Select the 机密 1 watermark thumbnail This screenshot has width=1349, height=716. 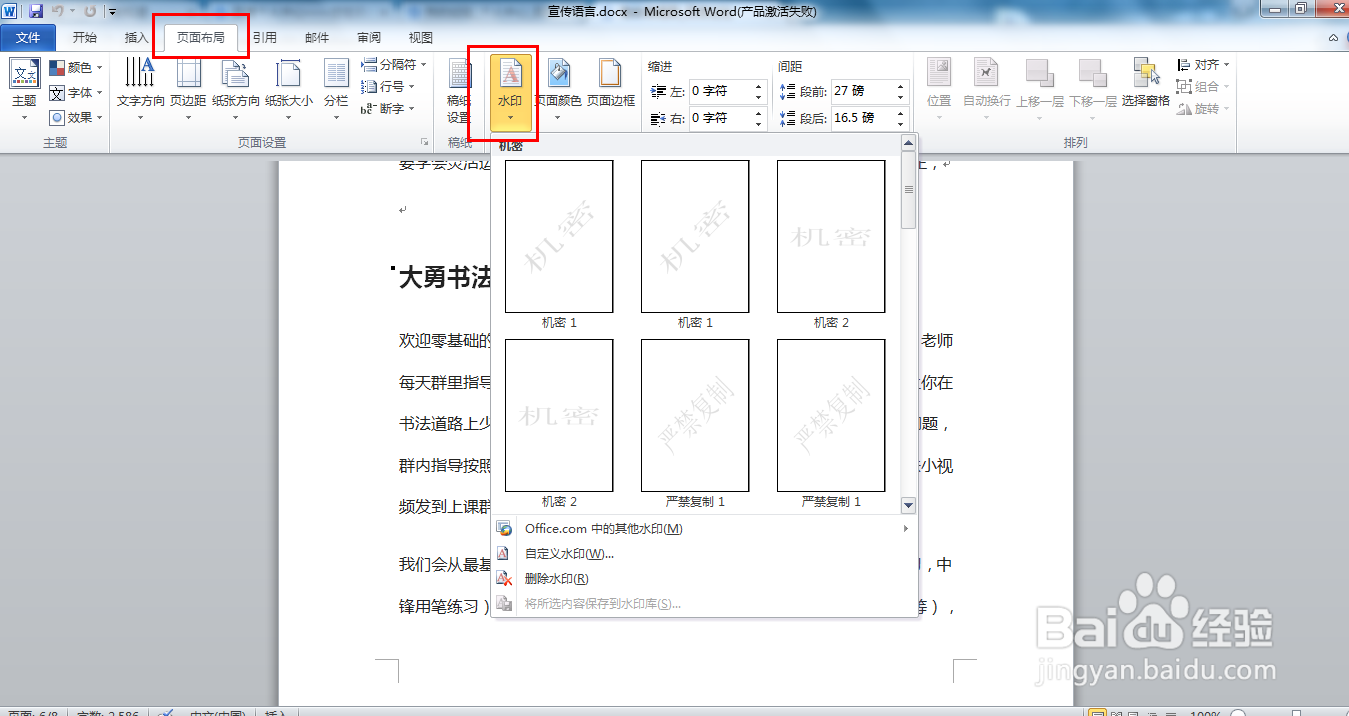(558, 237)
